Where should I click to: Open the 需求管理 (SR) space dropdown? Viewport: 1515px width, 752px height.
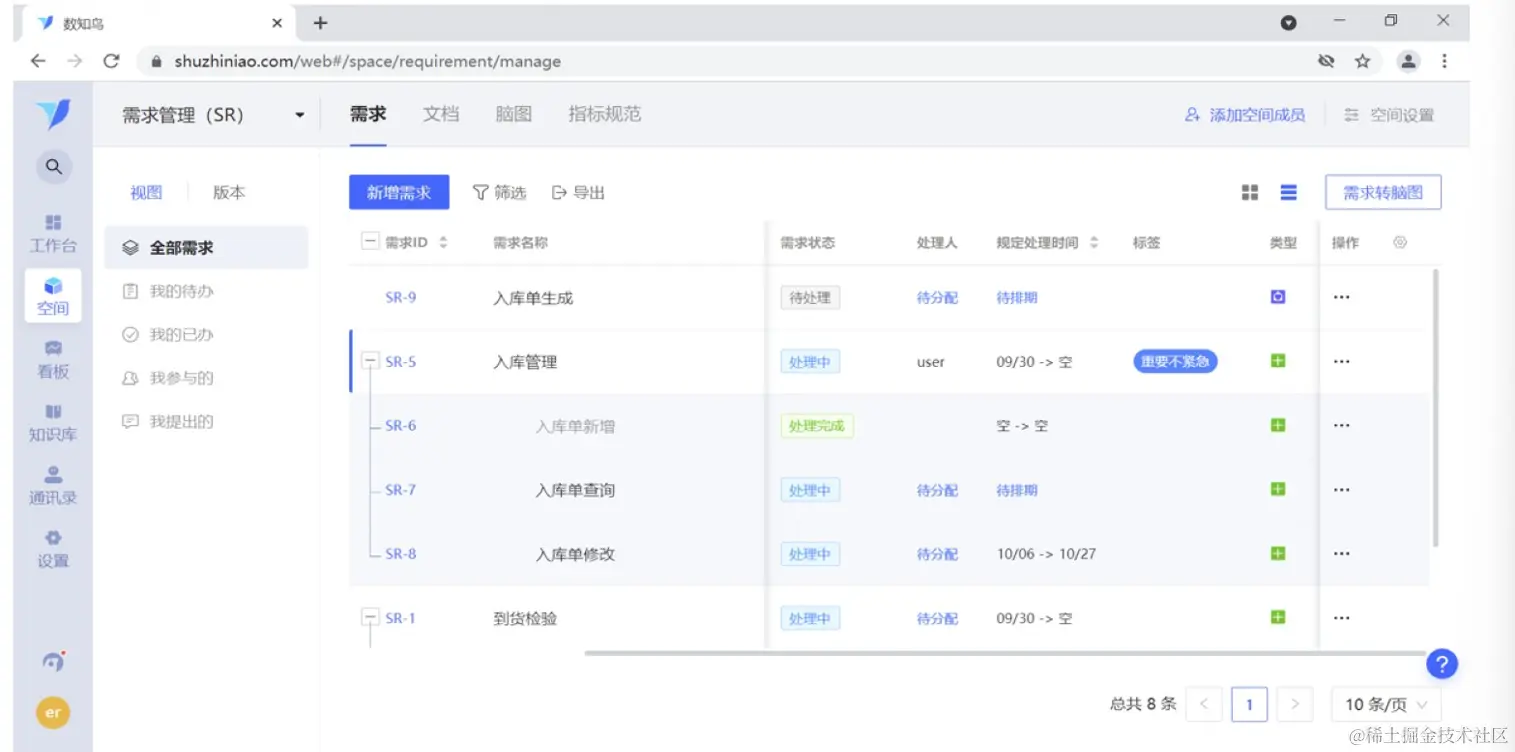click(x=213, y=115)
